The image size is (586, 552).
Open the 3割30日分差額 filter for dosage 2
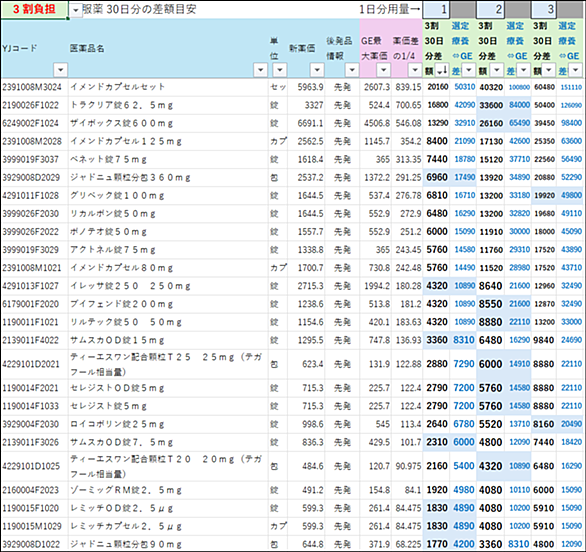(497, 70)
